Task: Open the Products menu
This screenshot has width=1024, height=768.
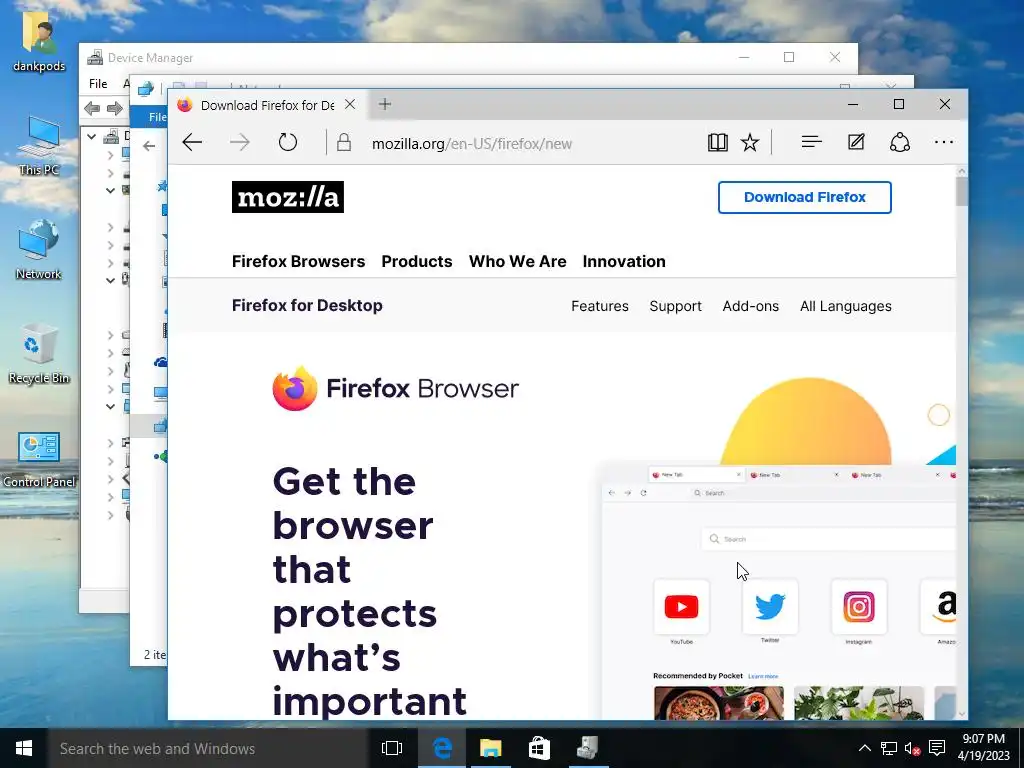Action: tap(417, 261)
